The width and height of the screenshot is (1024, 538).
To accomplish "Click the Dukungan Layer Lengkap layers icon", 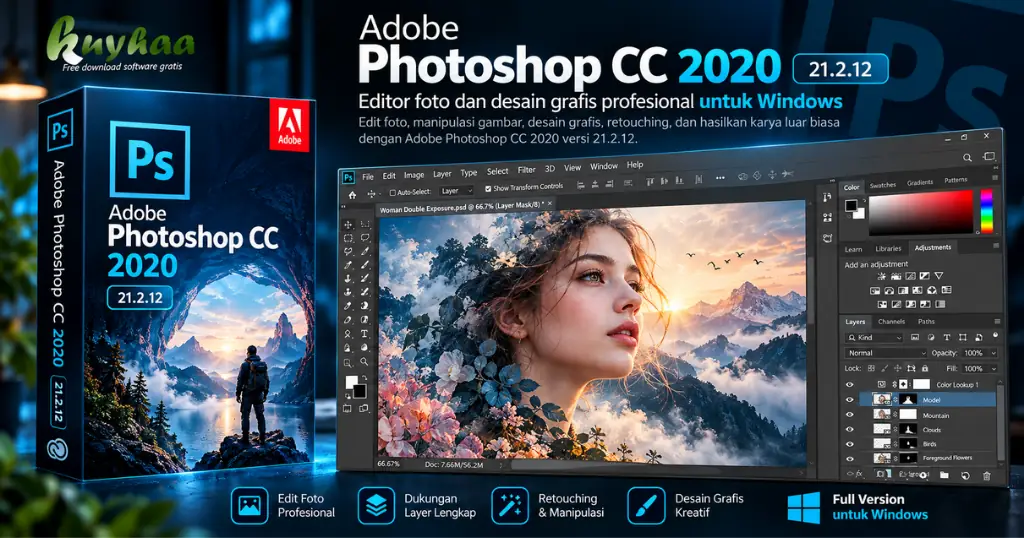I will tap(376, 505).
